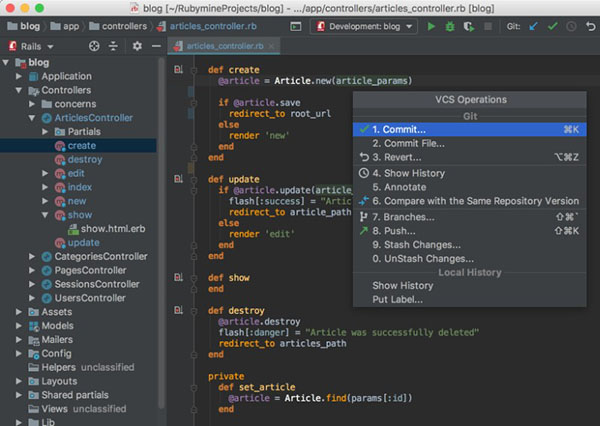Update project with the blue Git arrow
Screen dimensions: 600x426
533,26
